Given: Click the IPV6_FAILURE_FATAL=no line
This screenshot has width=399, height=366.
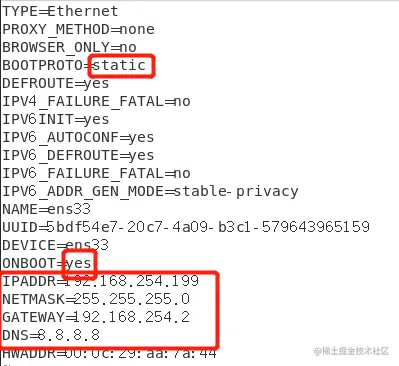Looking at the screenshot, I should (x=96, y=173).
